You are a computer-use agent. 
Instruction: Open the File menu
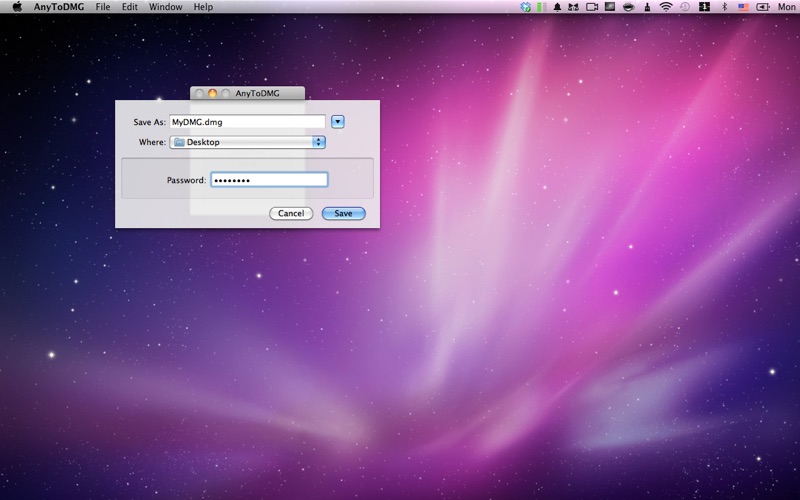pos(103,7)
